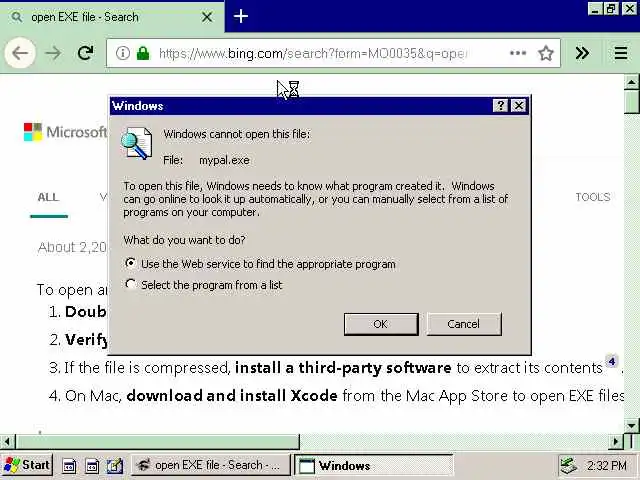Bookmark this page with star icon
The width and height of the screenshot is (640, 480).
(546, 53)
